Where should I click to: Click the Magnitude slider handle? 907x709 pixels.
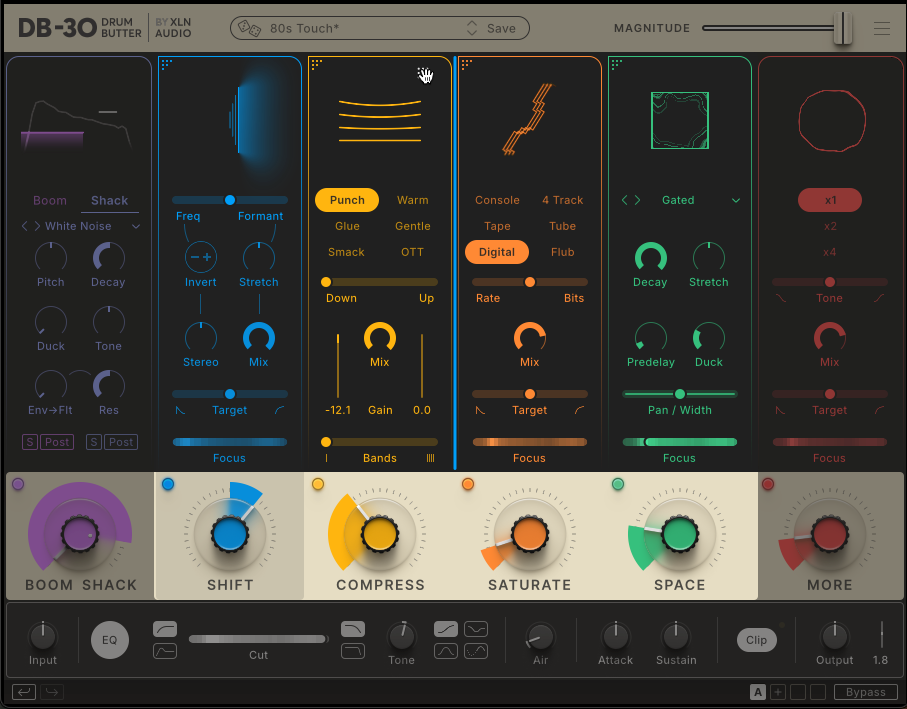click(843, 28)
